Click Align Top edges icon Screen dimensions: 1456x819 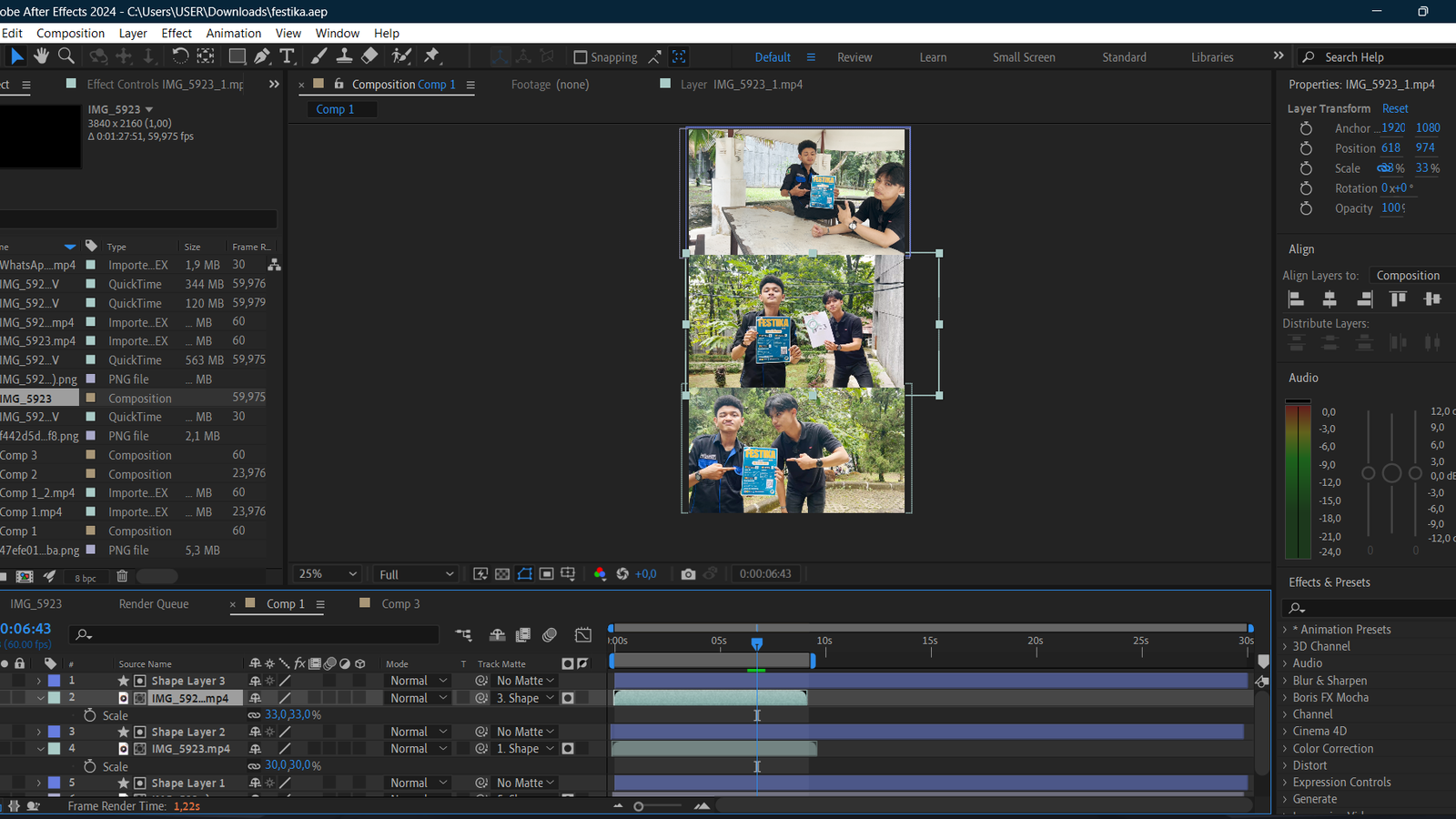(x=1398, y=298)
